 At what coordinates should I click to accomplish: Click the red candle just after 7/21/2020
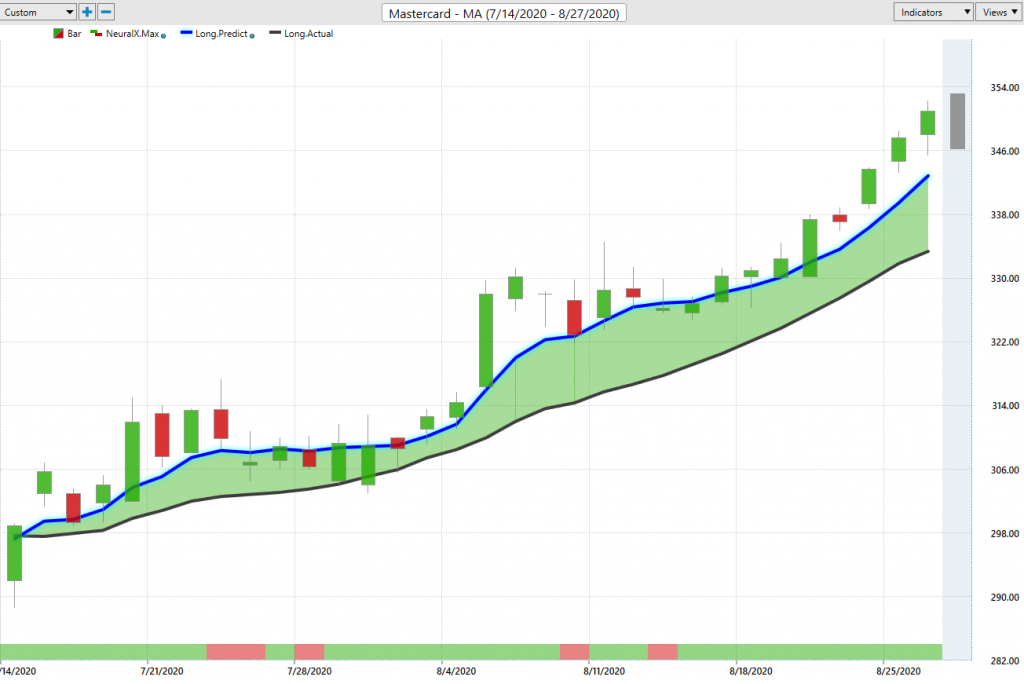162,434
